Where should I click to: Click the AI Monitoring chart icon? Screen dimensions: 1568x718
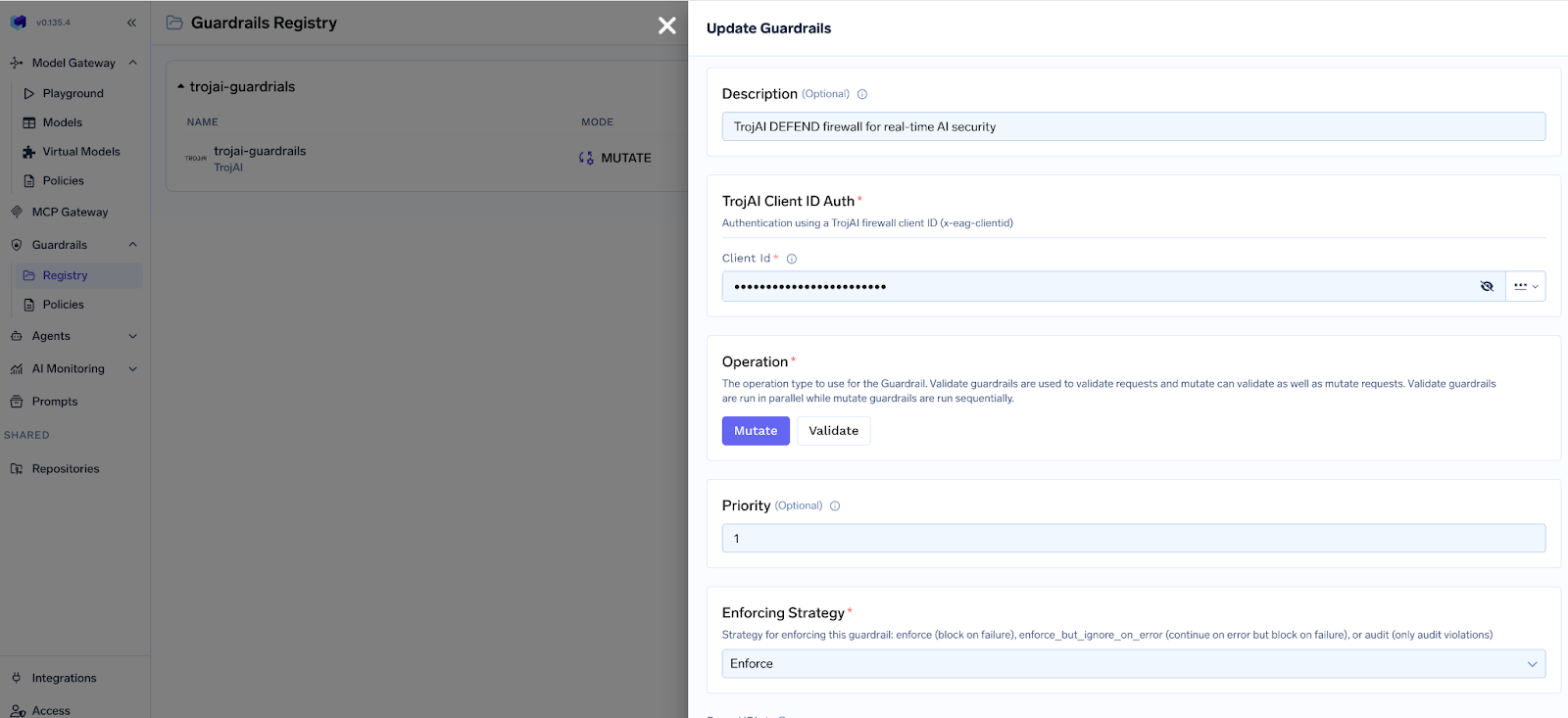(17, 369)
